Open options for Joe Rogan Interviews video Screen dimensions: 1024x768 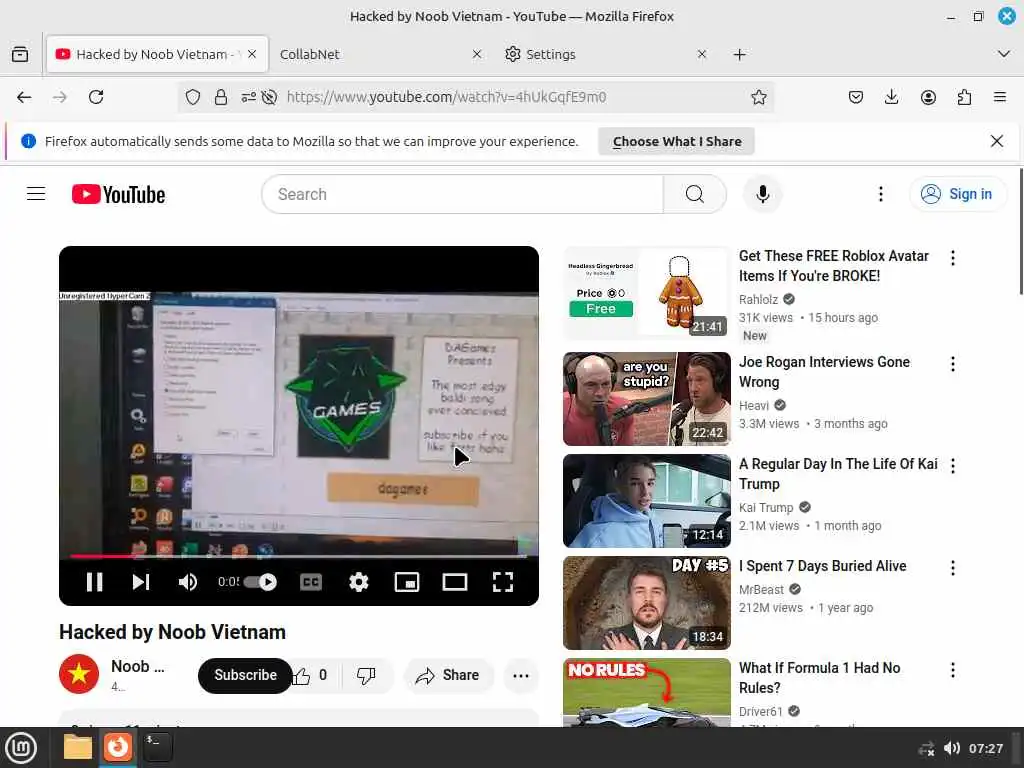[x=953, y=364]
